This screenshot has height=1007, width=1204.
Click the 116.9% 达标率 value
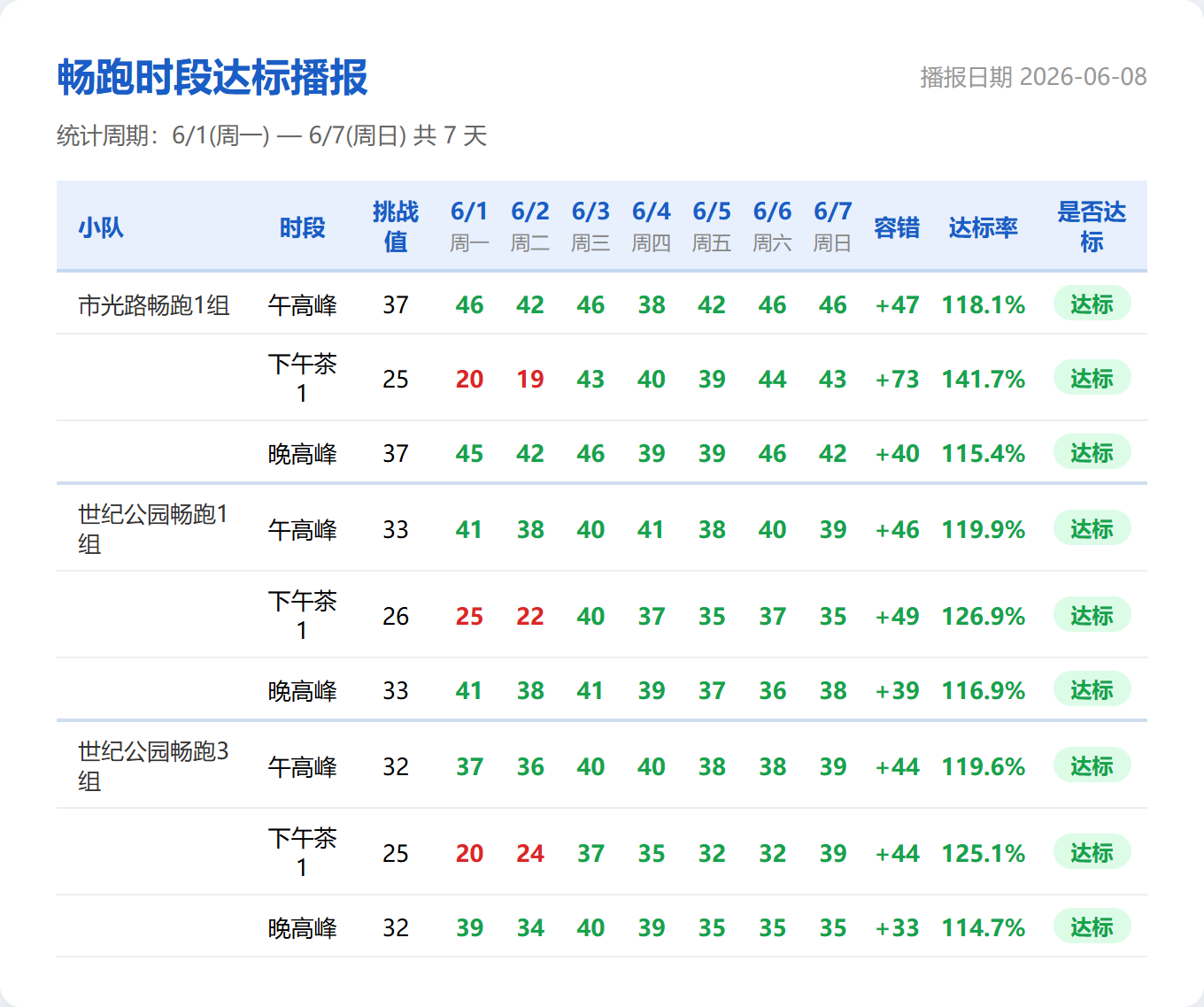[984, 691]
